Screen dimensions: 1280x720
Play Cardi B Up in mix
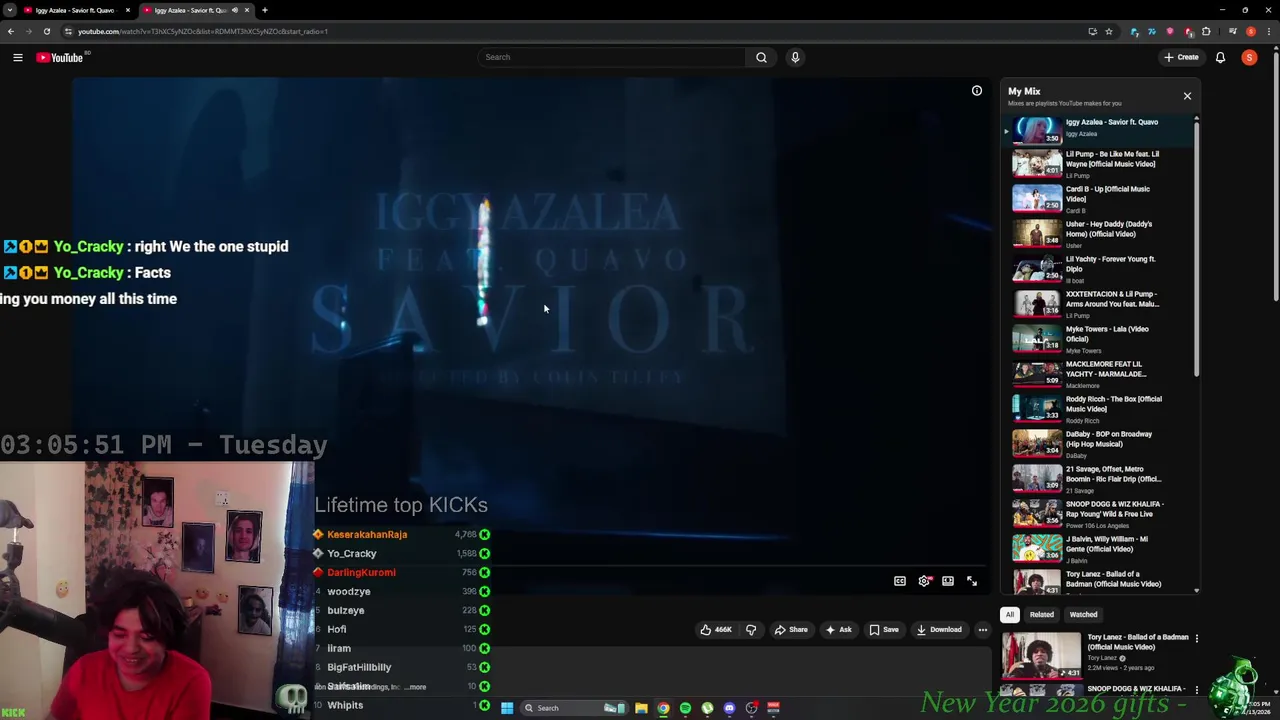pyautogui.click(x=1098, y=199)
